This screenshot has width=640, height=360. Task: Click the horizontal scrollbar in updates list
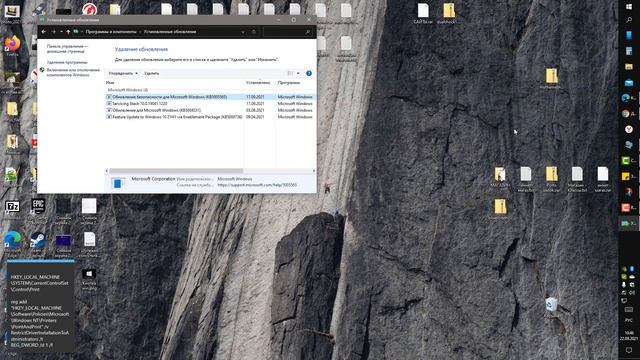(x=176, y=171)
